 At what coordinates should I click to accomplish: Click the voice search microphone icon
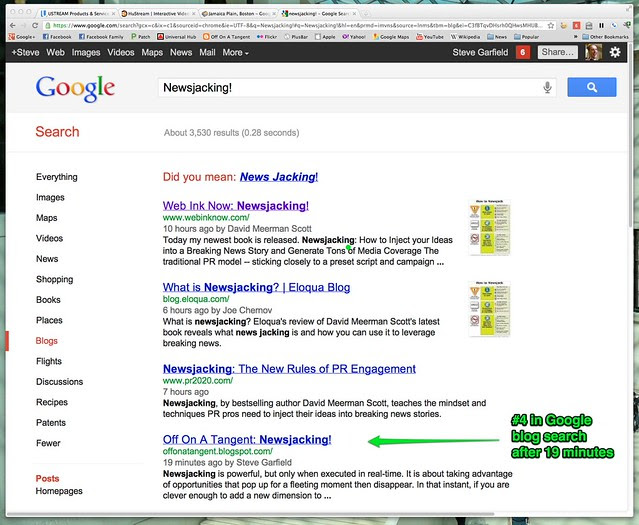(x=547, y=87)
